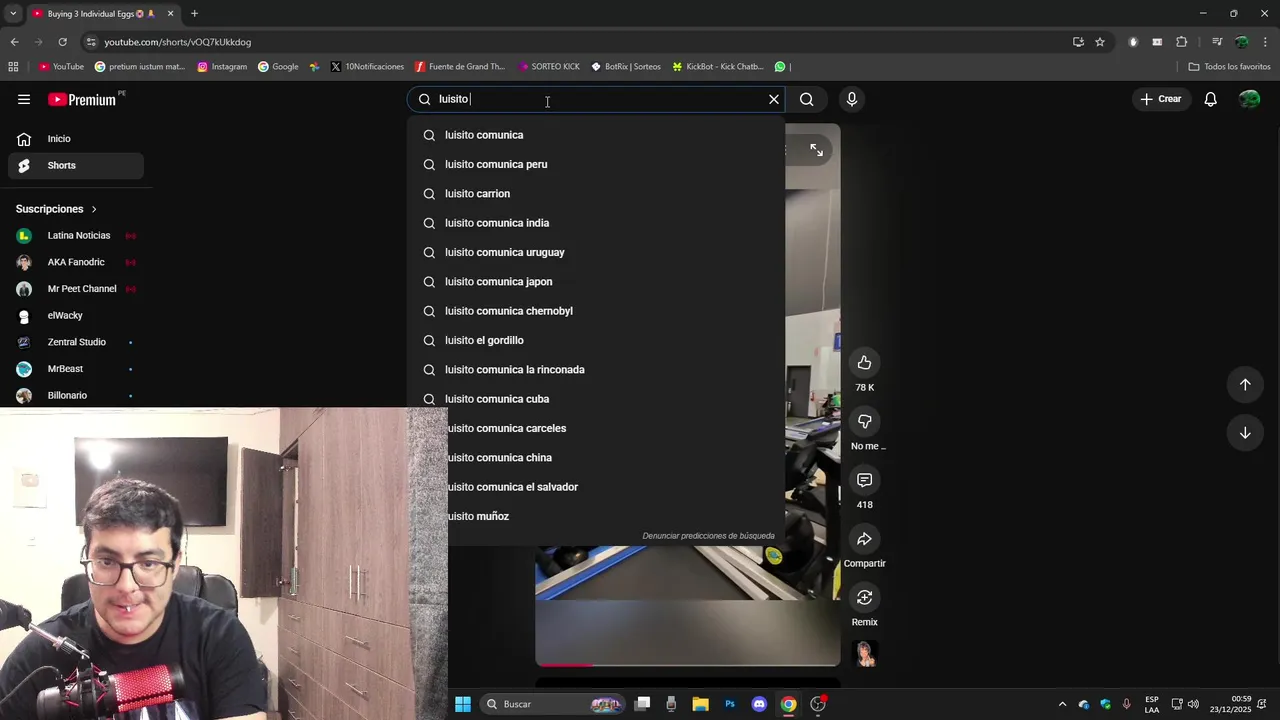Viewport: 1280px width, 720px height.
Task: Bookmark this page with the star
Action: pos(1100,42)
